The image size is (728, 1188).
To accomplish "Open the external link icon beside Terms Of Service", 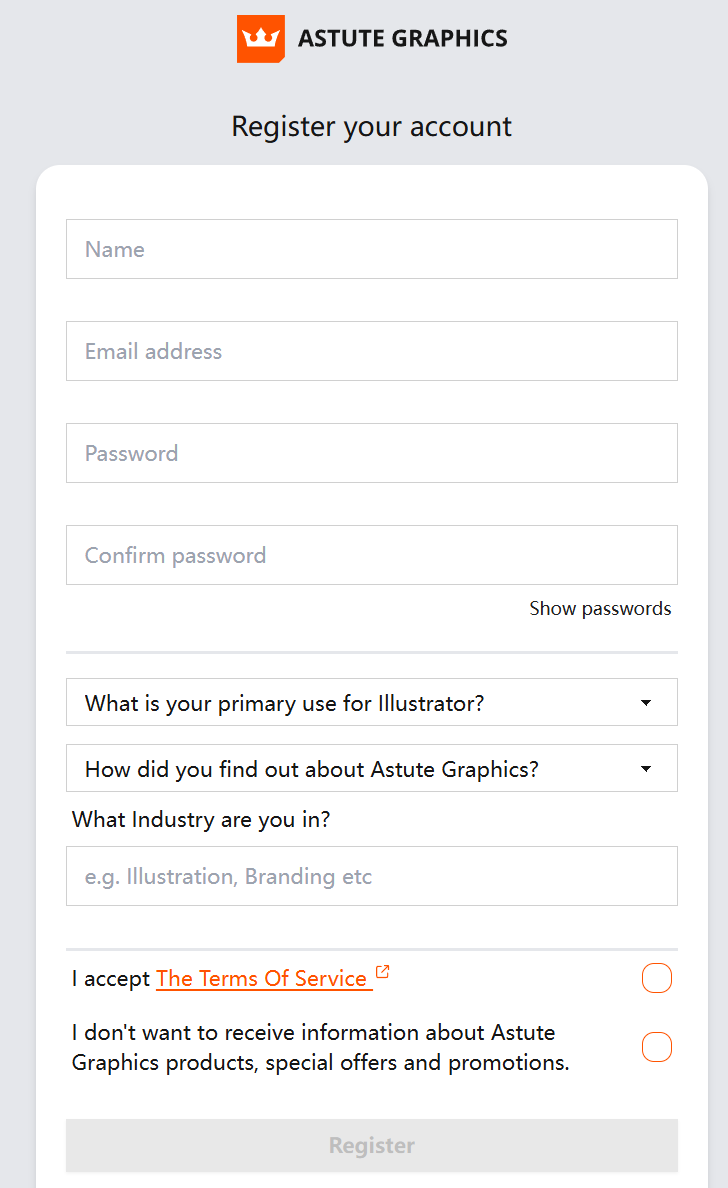I will (x=383, y=971).
